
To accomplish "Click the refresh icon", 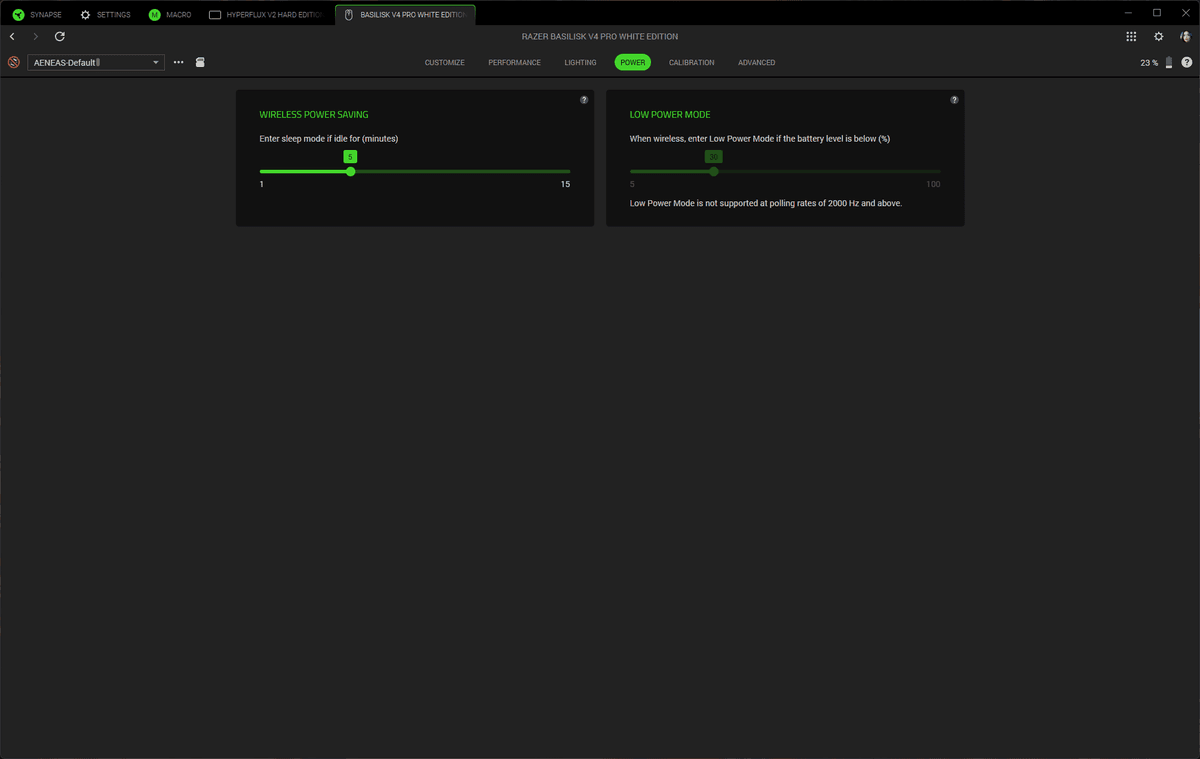I will click(60, 36).
